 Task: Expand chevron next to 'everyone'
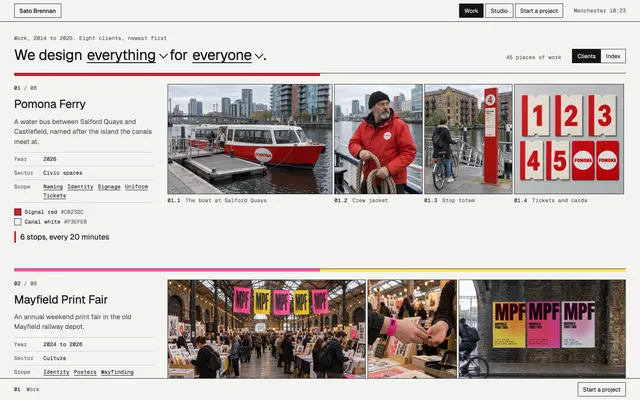(259, 56)
